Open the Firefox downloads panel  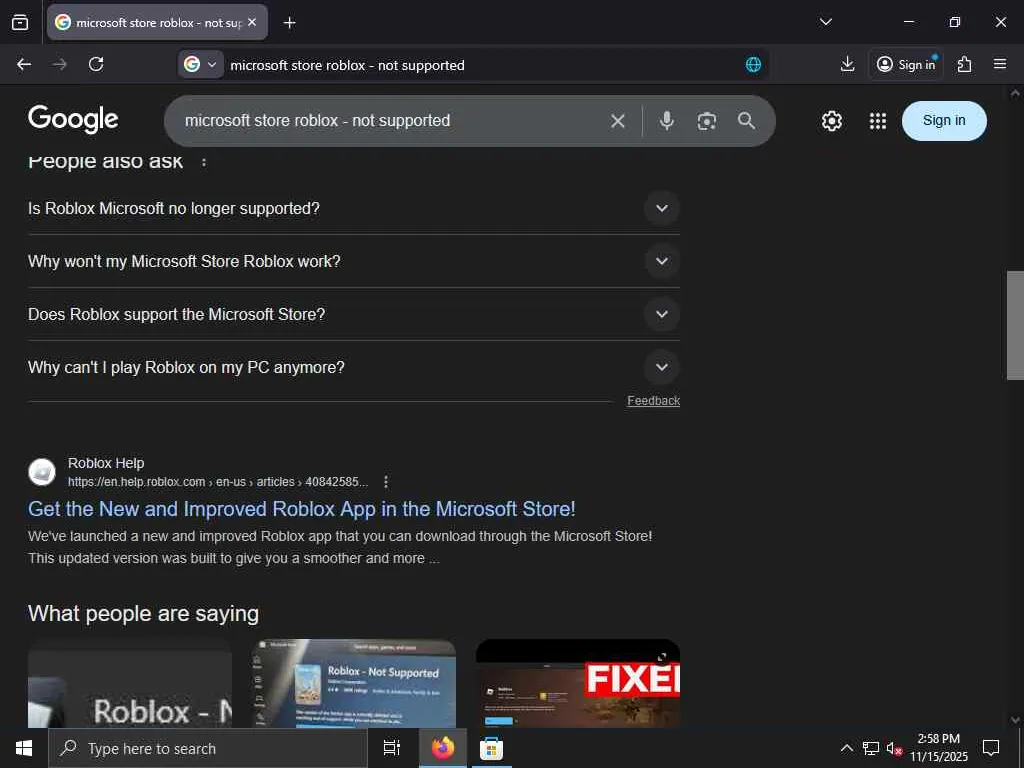pos(847,64)
